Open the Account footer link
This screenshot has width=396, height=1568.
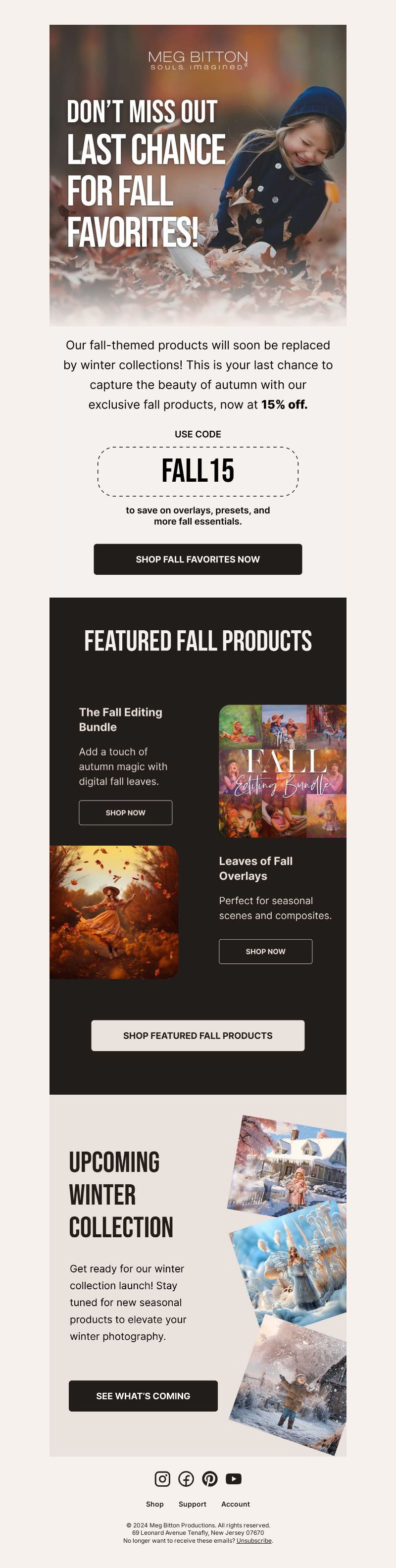coord(236,1504)
